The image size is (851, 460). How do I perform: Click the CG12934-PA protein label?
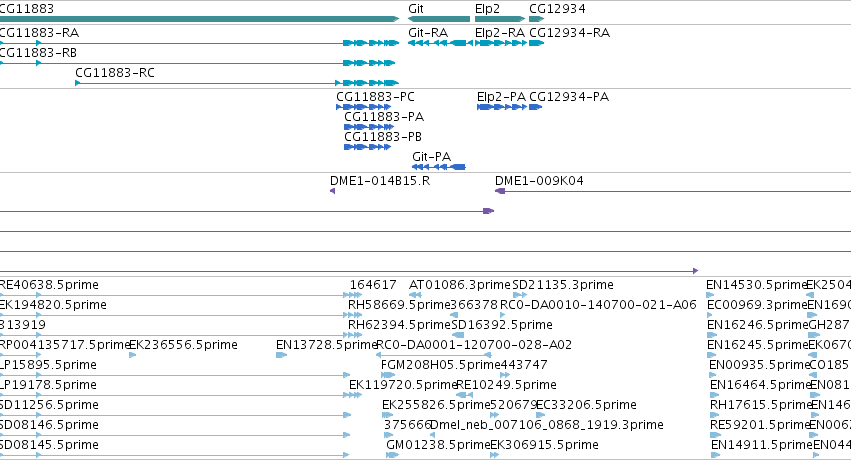(569, 97)
